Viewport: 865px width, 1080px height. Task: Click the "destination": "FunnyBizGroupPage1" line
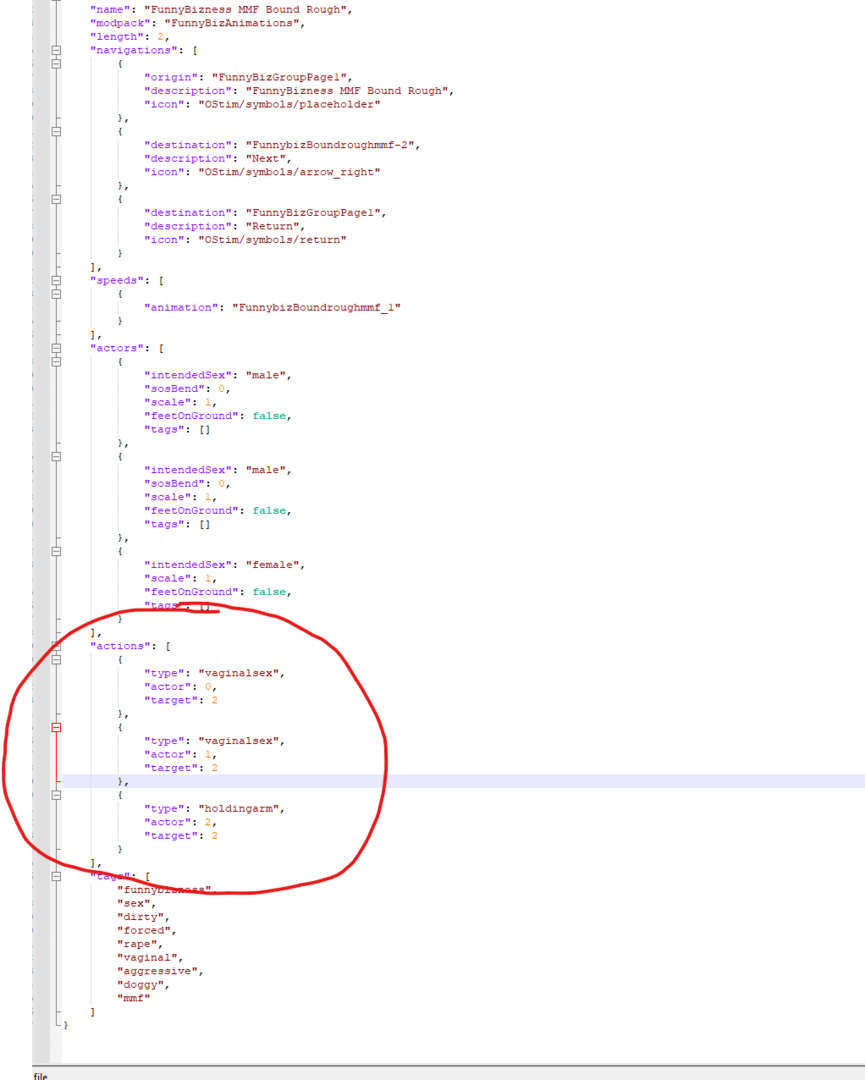[x=265, y=213]
